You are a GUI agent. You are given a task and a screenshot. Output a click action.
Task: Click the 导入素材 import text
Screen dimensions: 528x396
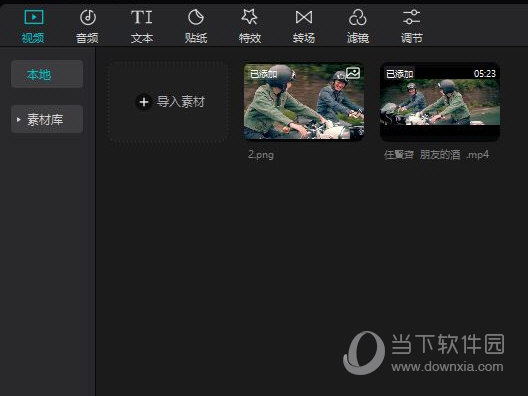pos(181,102)
